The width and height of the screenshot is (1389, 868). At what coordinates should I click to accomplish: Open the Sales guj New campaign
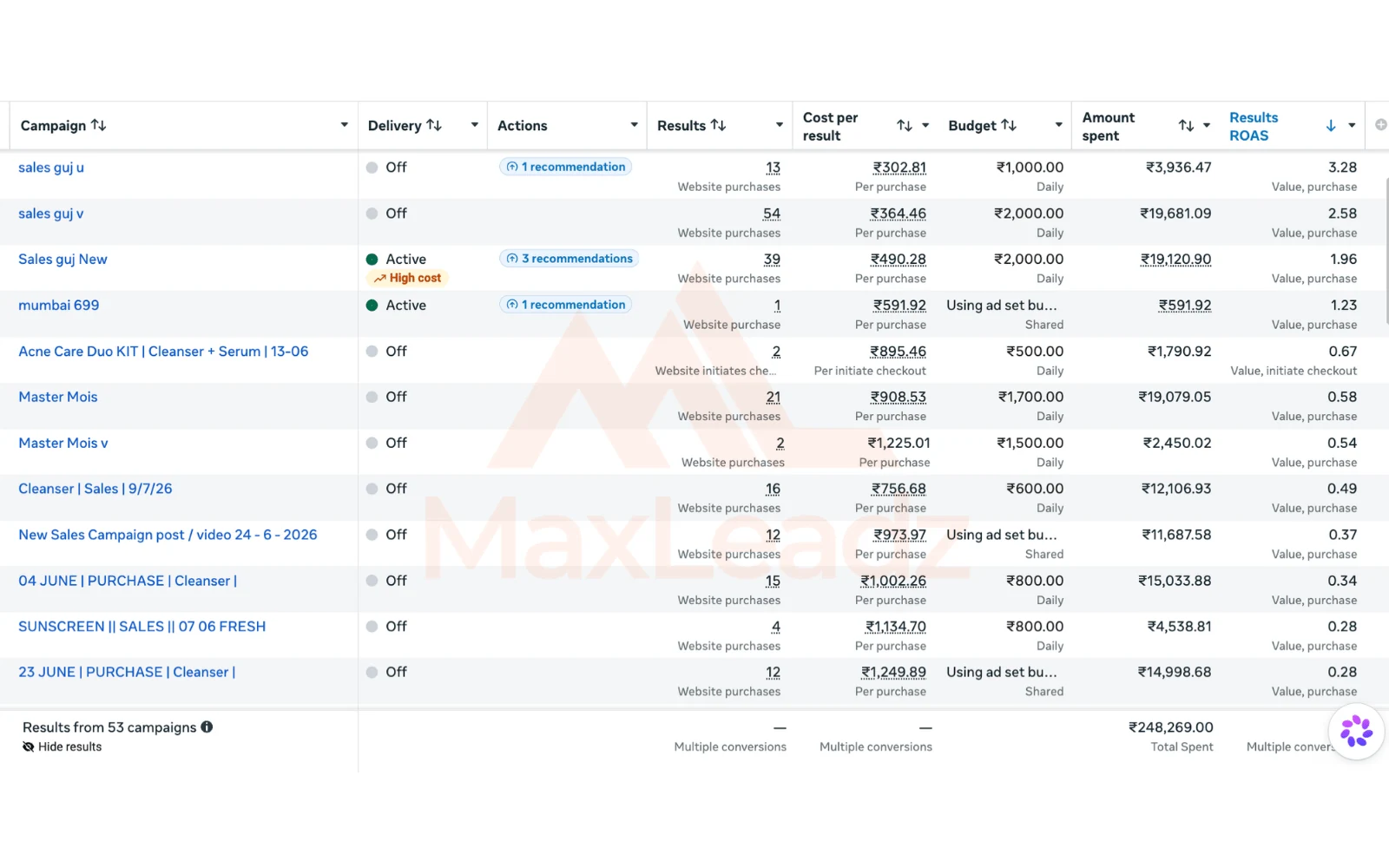[x=63, y=260]
